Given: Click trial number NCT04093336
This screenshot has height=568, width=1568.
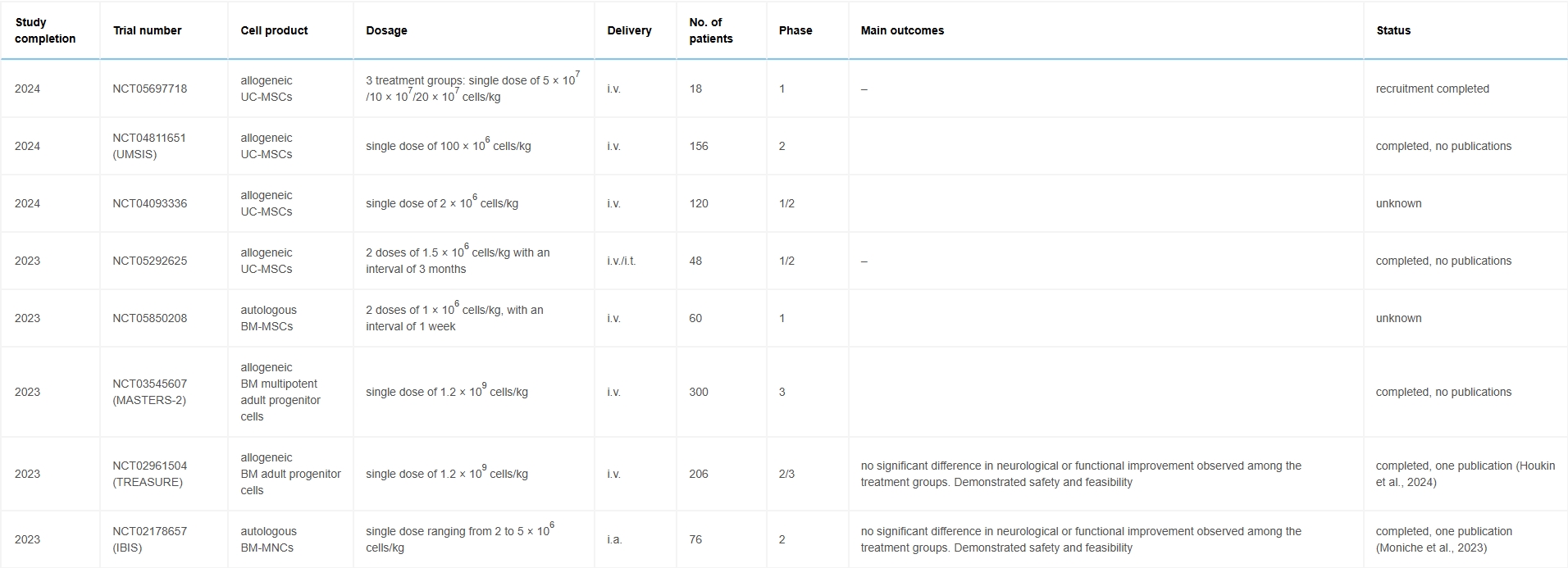Looking at the screenshot, I should click(x=150, y=203).
